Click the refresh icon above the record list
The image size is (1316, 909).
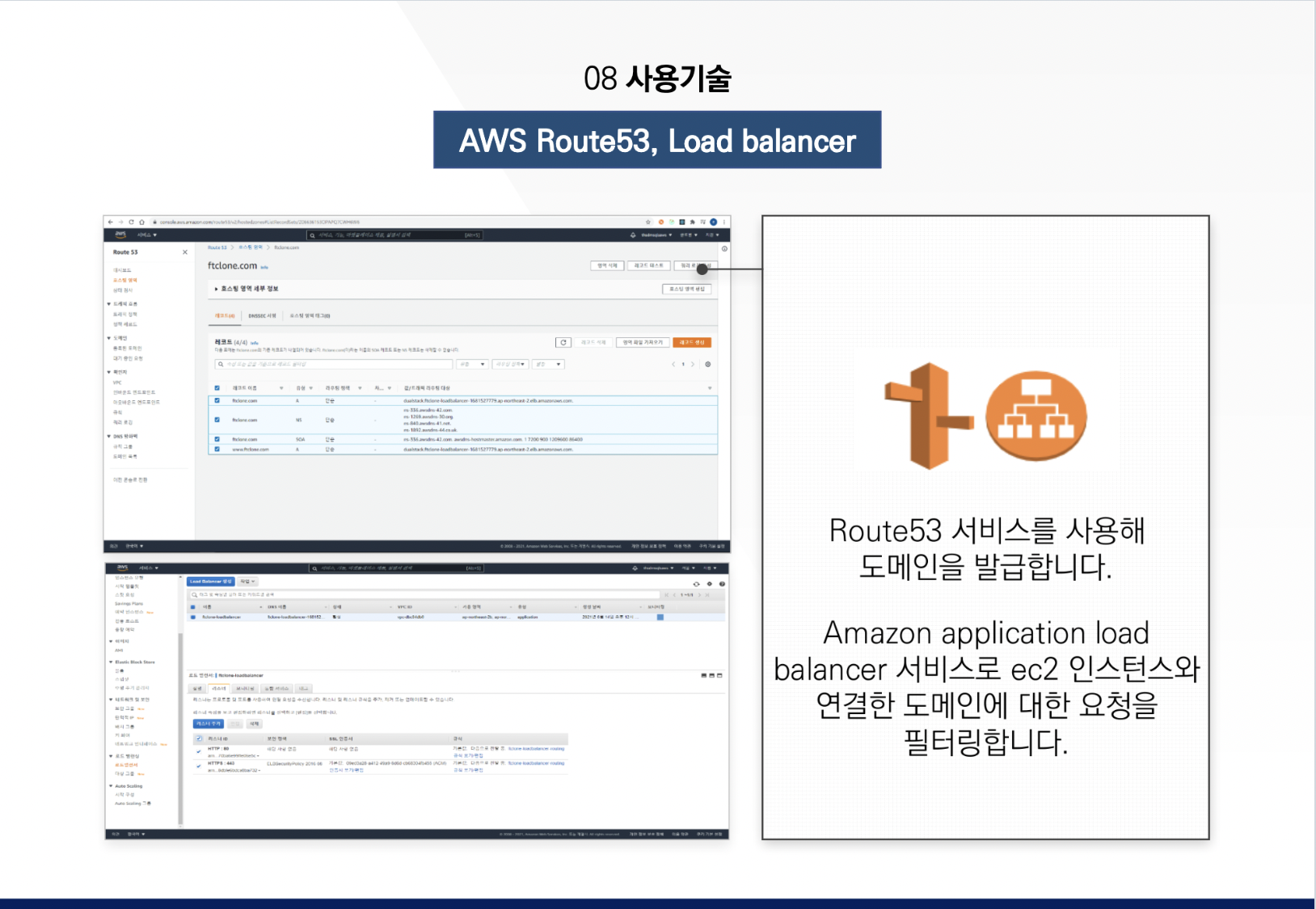[563, 343]
